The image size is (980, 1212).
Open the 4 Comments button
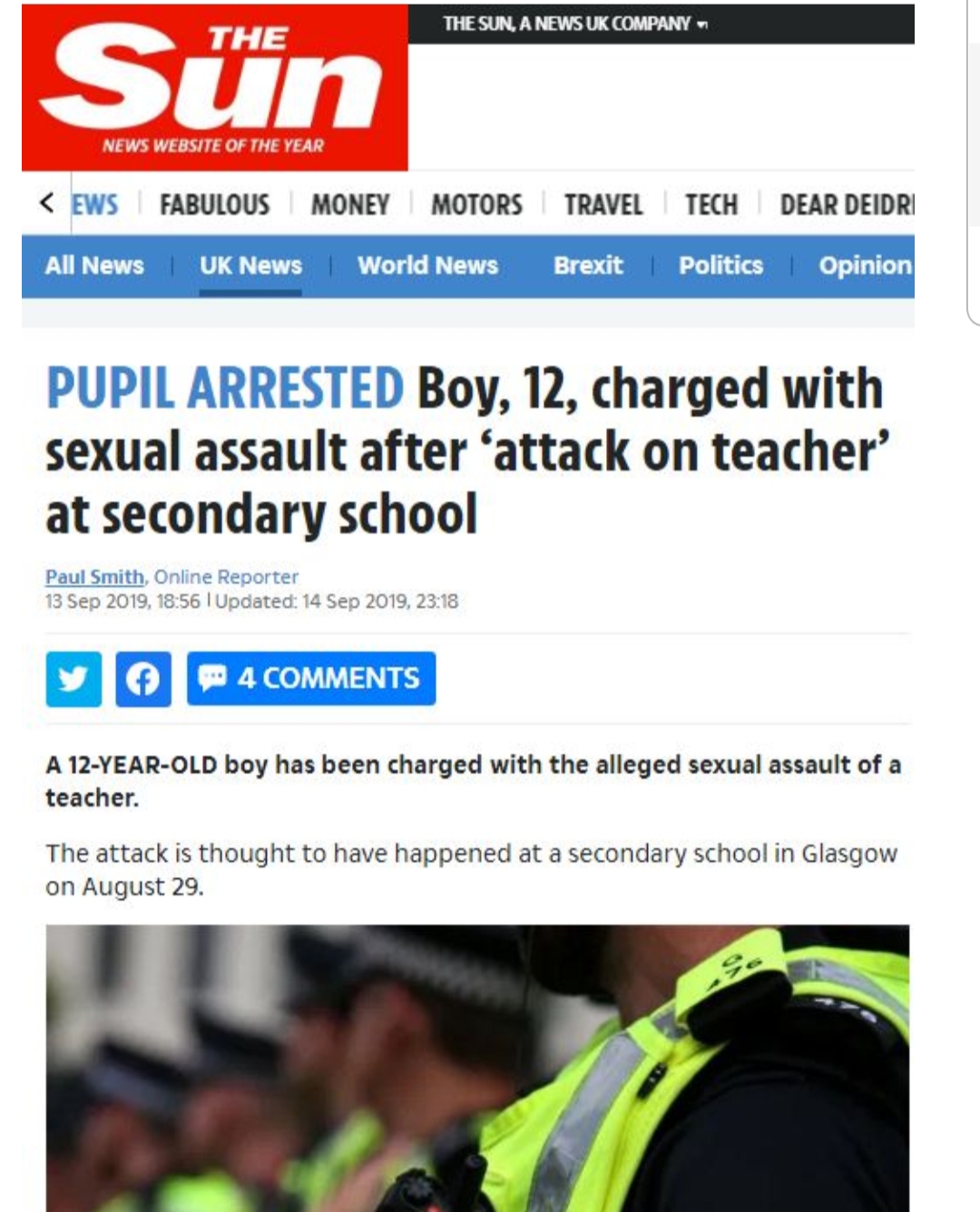311,678
